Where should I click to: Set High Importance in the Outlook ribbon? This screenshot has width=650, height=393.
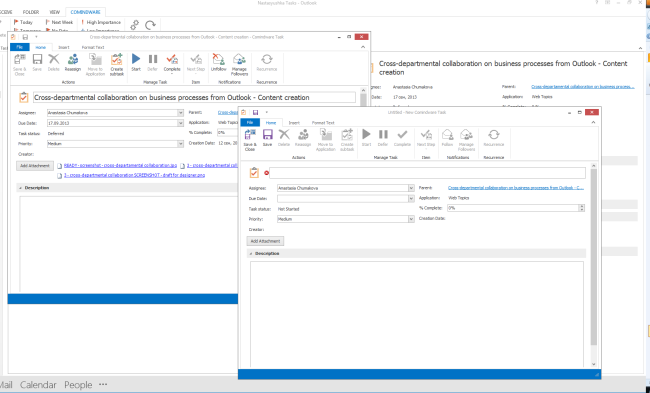click(101, 22)
